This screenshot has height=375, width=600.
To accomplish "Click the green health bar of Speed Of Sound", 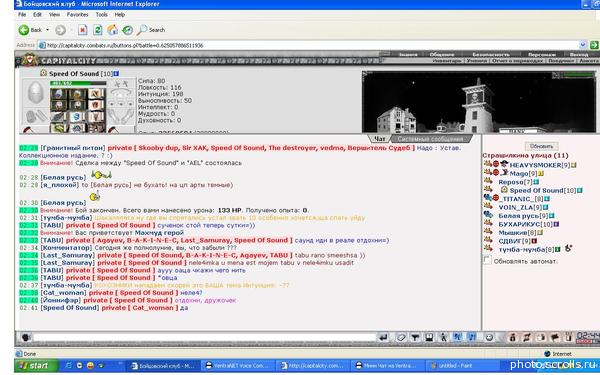I will [x=78, y=83].
